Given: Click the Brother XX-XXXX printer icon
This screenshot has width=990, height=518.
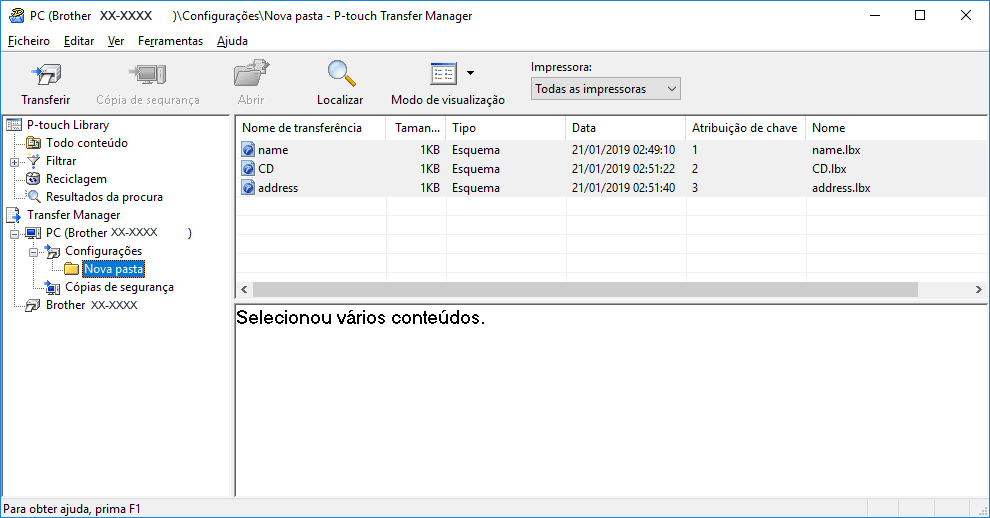Looking at the screenshot, I should click(x=33, y=305).
